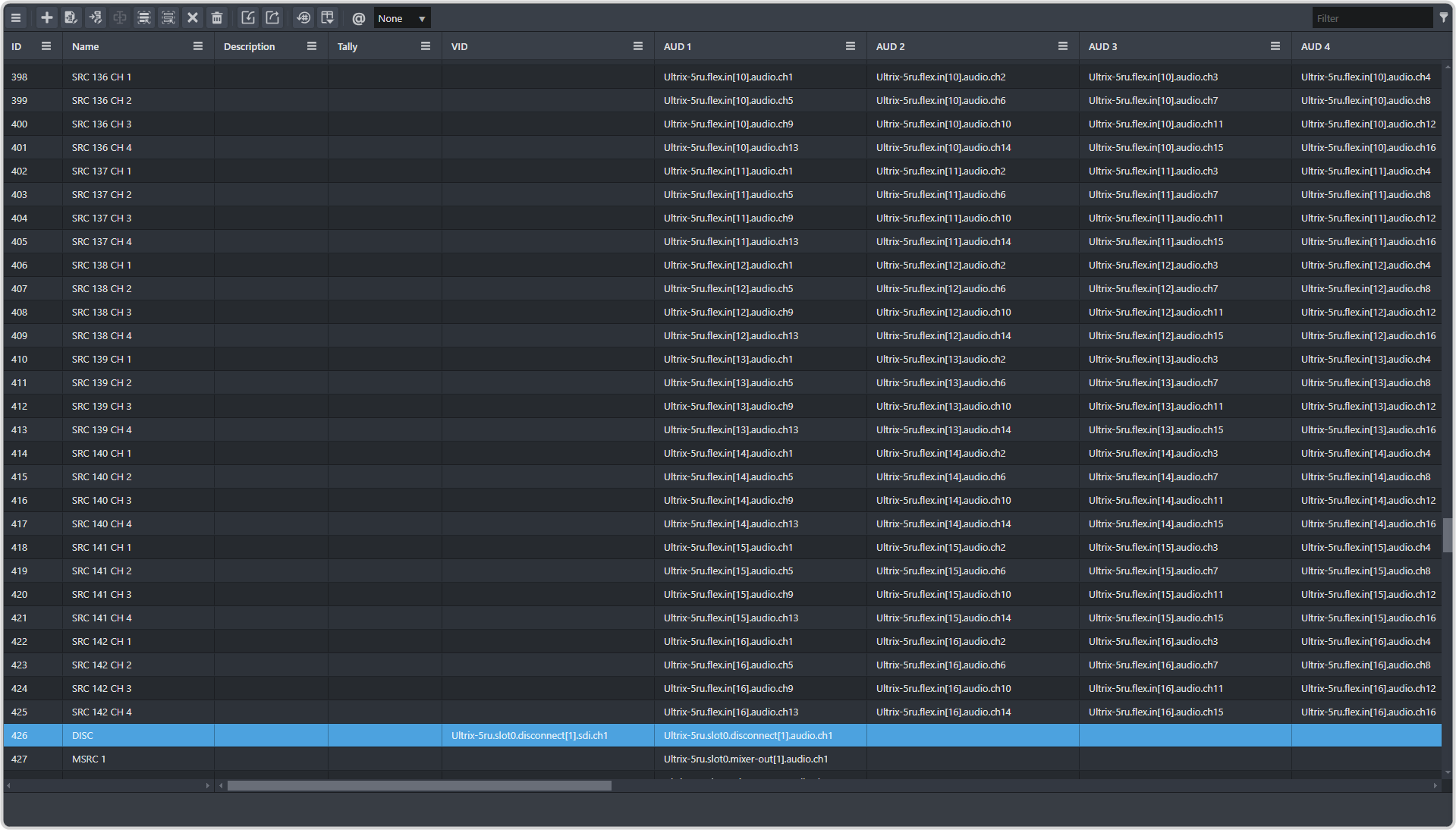Click the plus icon to add a row
The width and height of the screenshot is (1456, 830).
tap(46, 18)
